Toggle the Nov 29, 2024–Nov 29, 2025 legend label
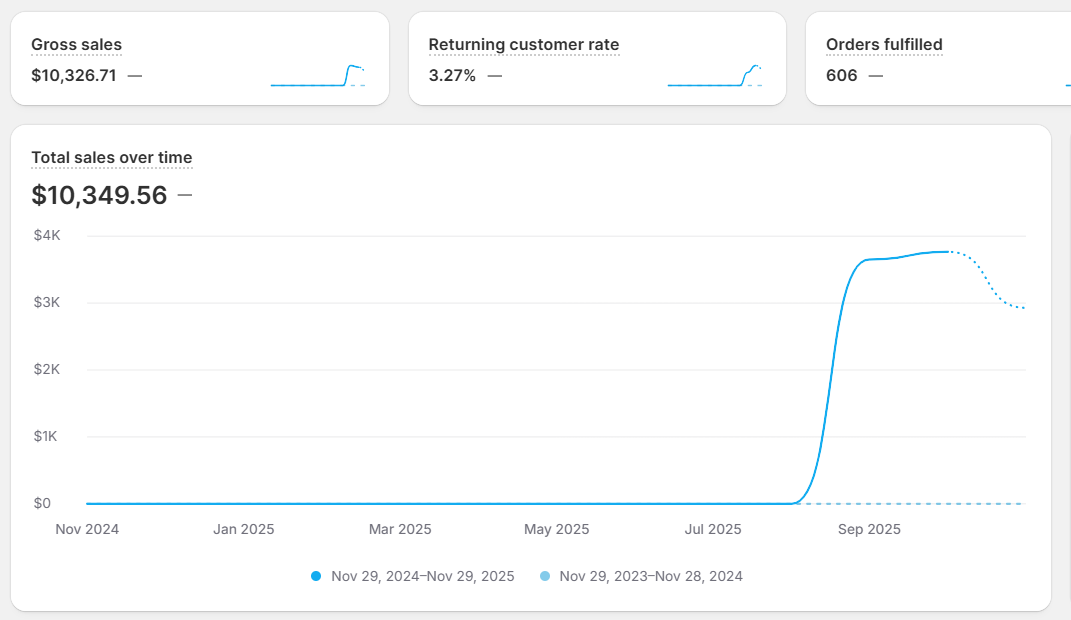1071x620 pixels. [x=422, y=576]
